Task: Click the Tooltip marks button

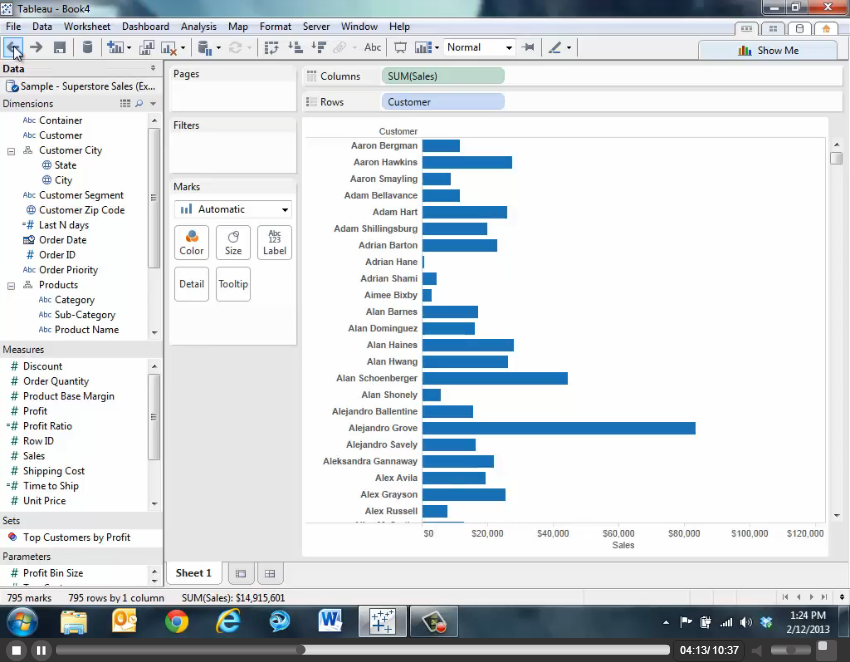Action: [233, 284]
